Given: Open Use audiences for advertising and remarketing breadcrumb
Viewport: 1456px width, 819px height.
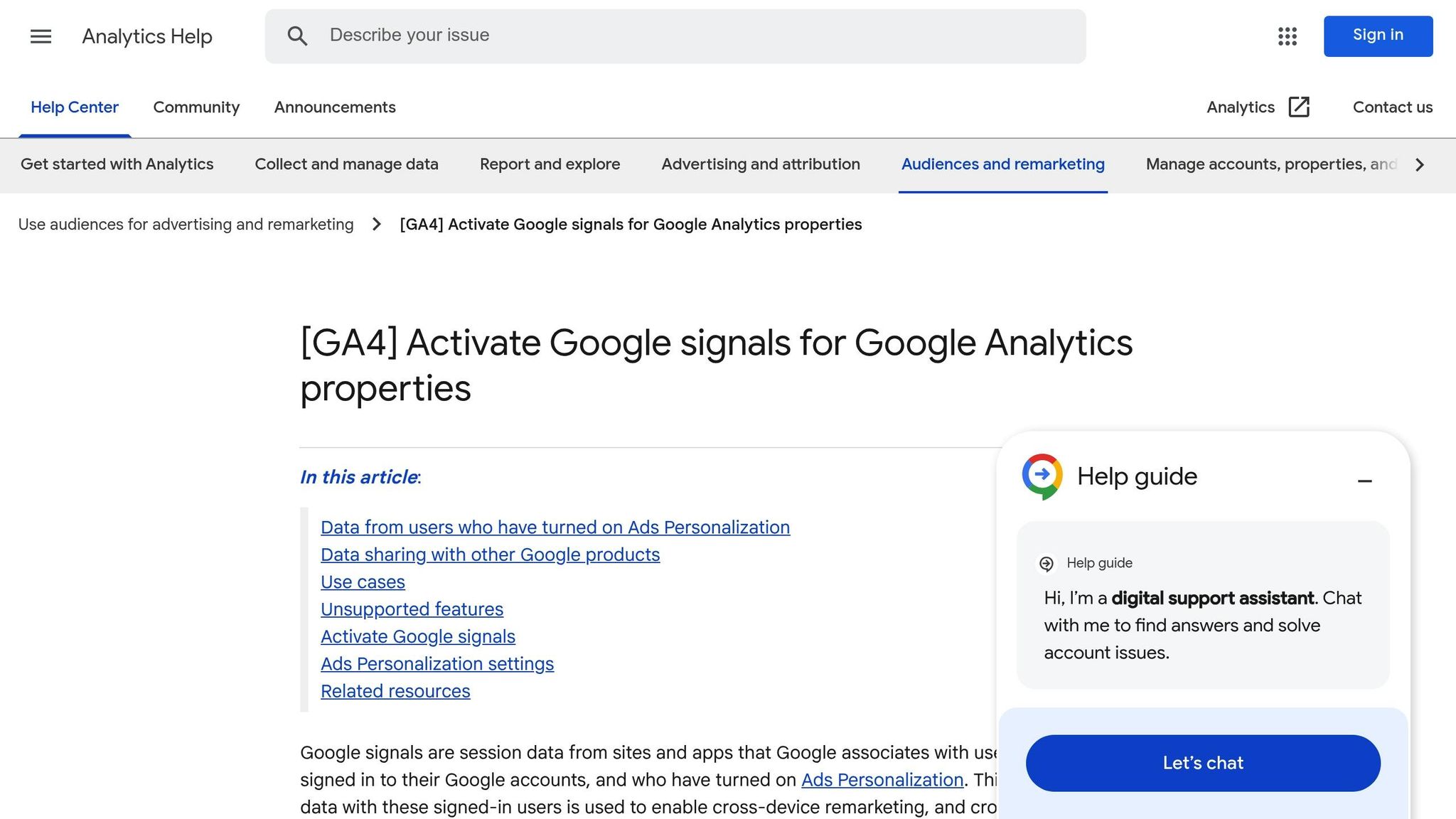Looking at the screenshot, I should coord(186,224).
